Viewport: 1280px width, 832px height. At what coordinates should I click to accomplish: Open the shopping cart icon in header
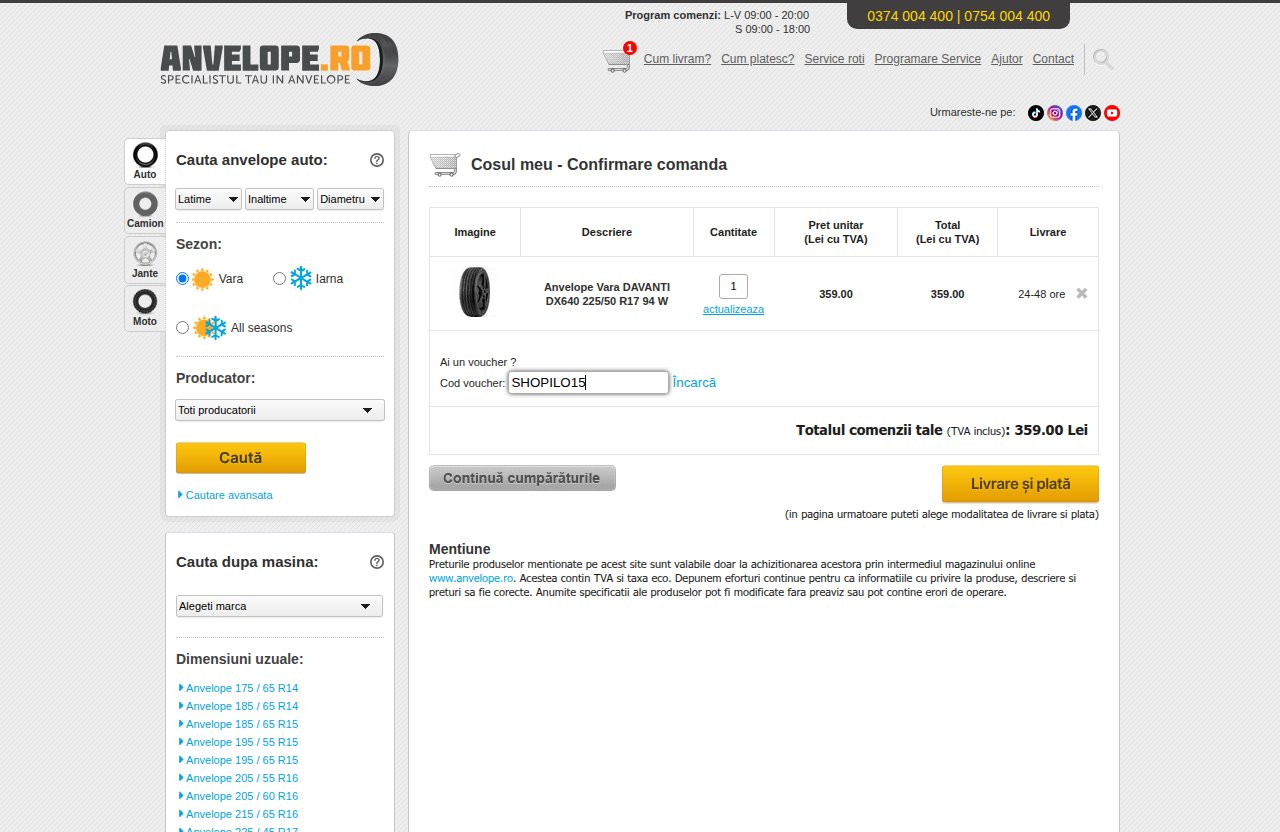pos(618,60)
